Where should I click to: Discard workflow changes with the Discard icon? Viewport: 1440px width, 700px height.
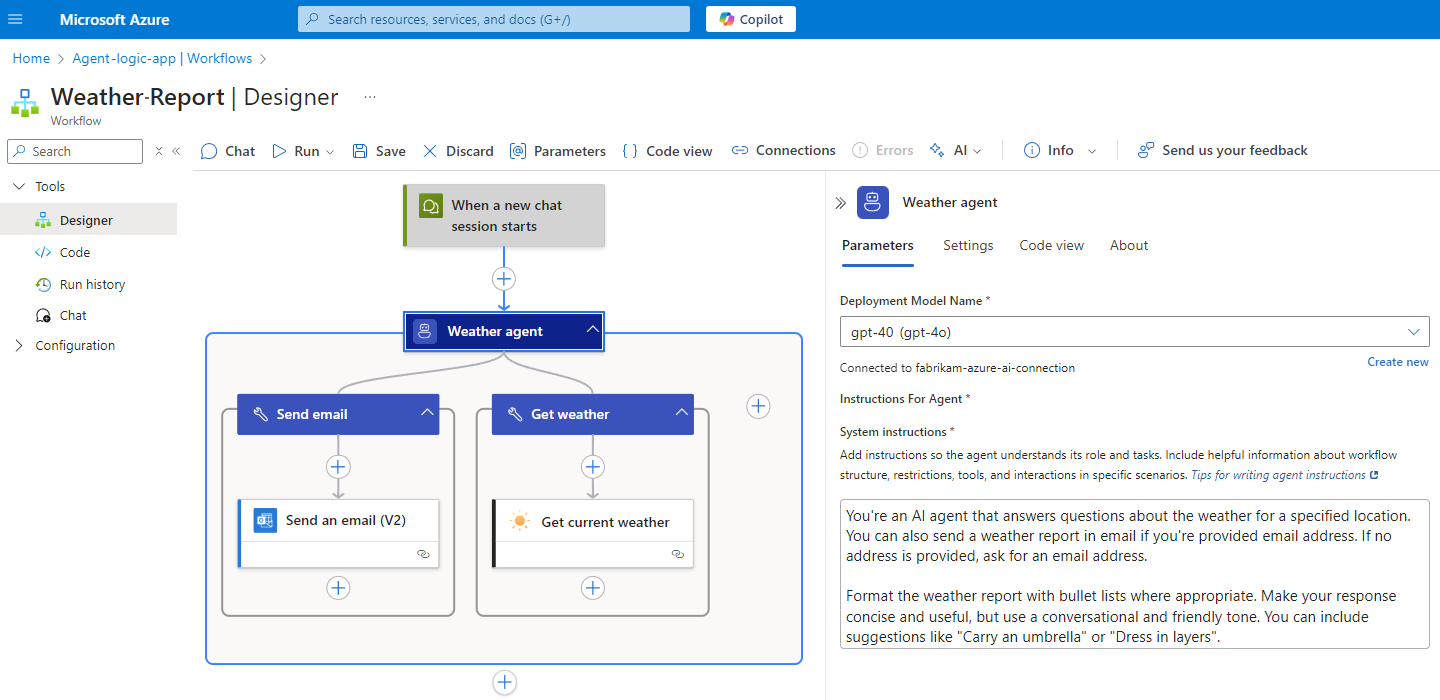457,150
